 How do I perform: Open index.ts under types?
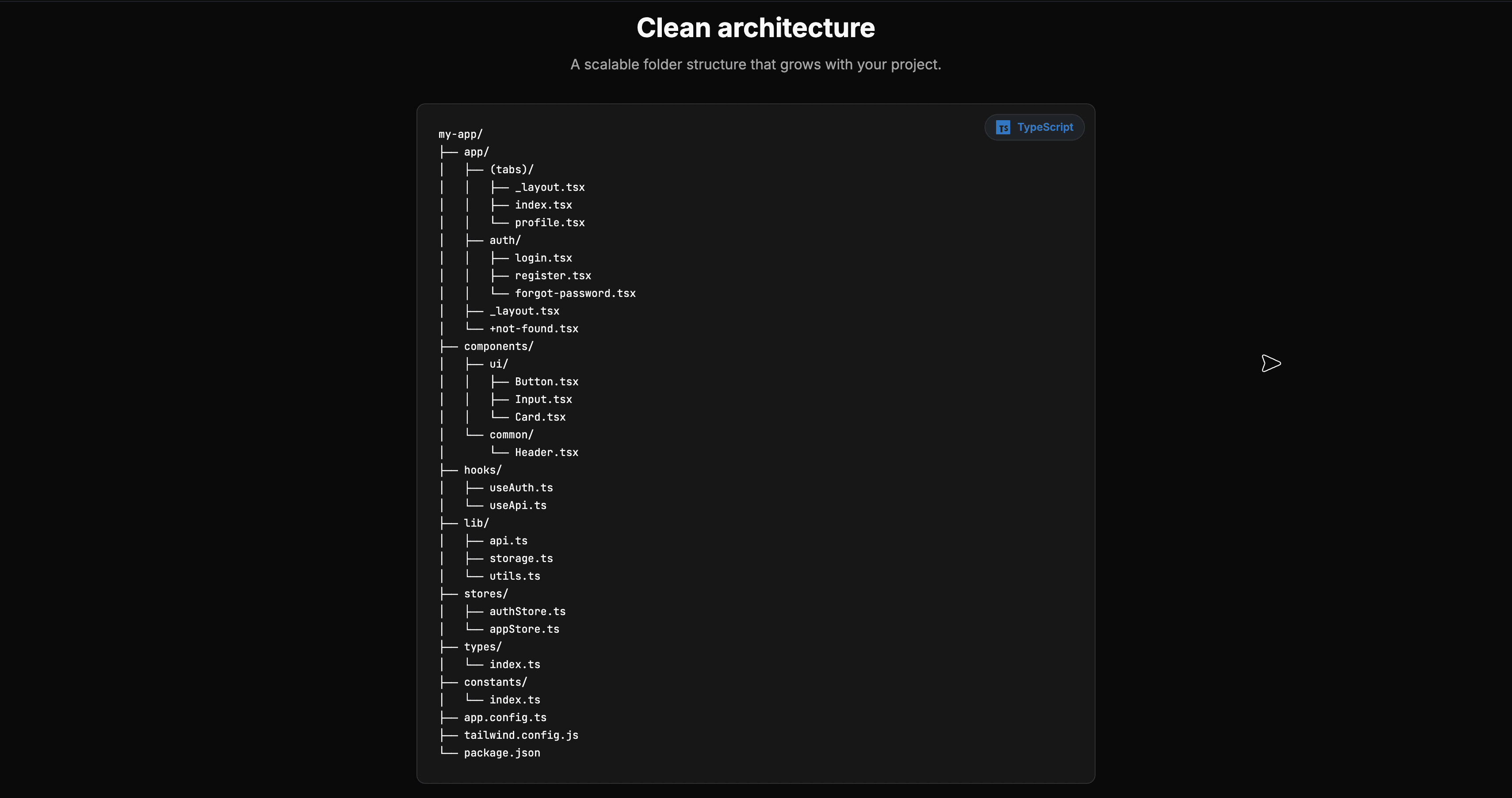tap(515, 664)
